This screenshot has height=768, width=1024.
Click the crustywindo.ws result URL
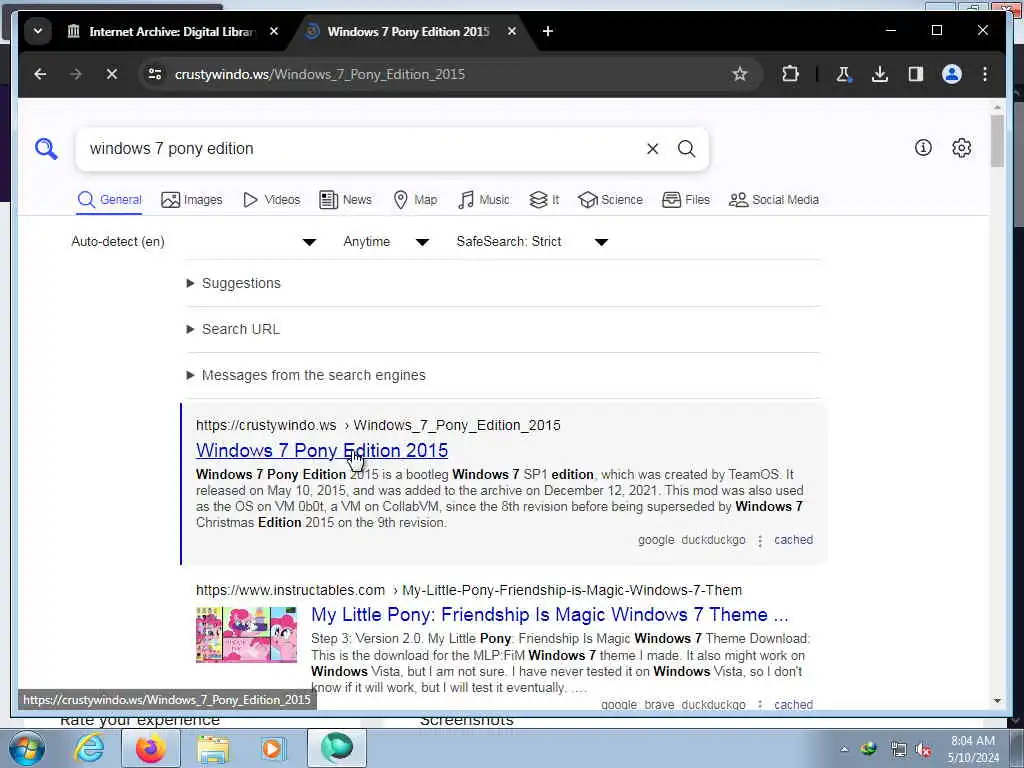coord(378,426)
